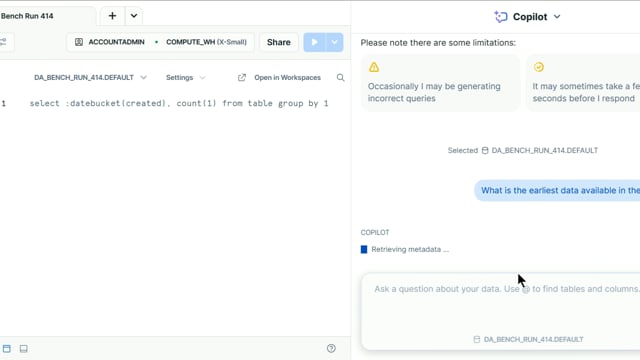The width and height of the screenshot is (640, 360).
Task: Expand the run options arrow
Action: [334, 42]
